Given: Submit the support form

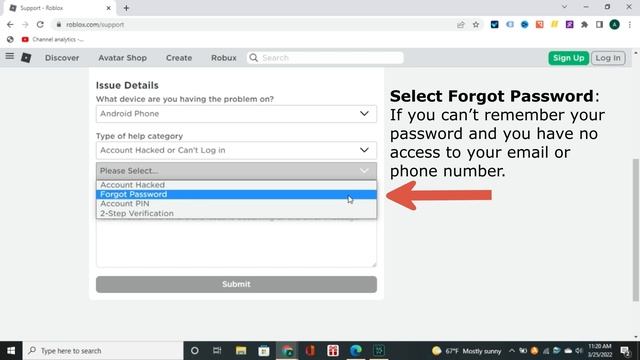Looking at the screenshot, I should click(236, 284).
